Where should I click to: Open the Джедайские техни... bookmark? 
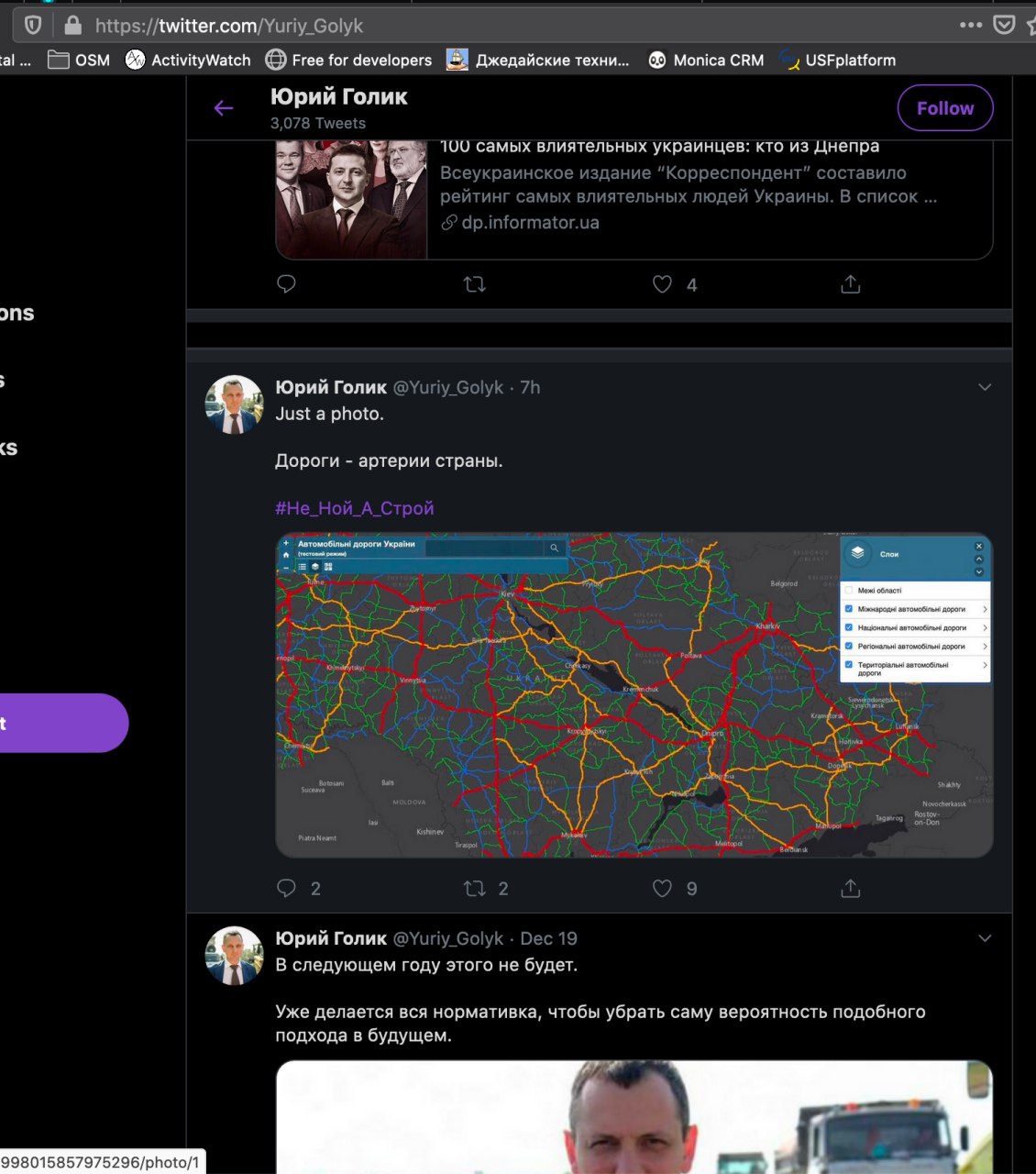538,60
